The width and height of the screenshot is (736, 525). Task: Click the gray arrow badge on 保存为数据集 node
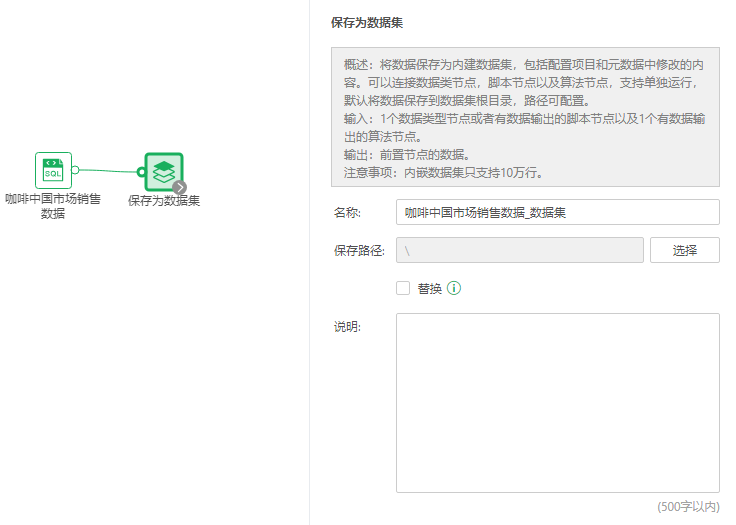pyautogui.click(x=180, y=187)
